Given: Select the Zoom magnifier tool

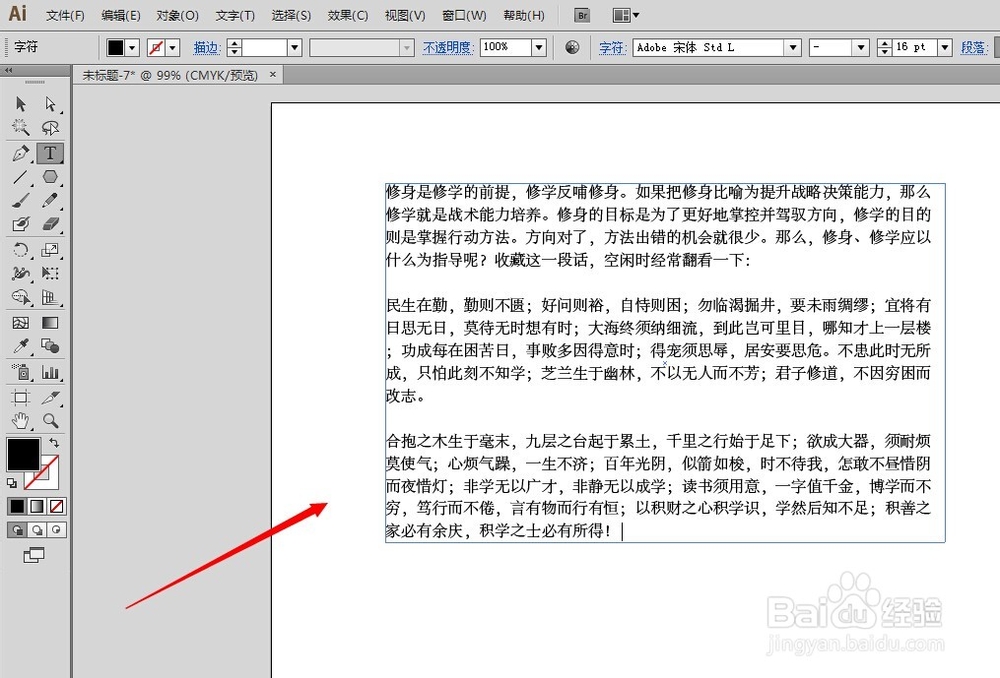Looking at the screenshot, I should (50, 421).
